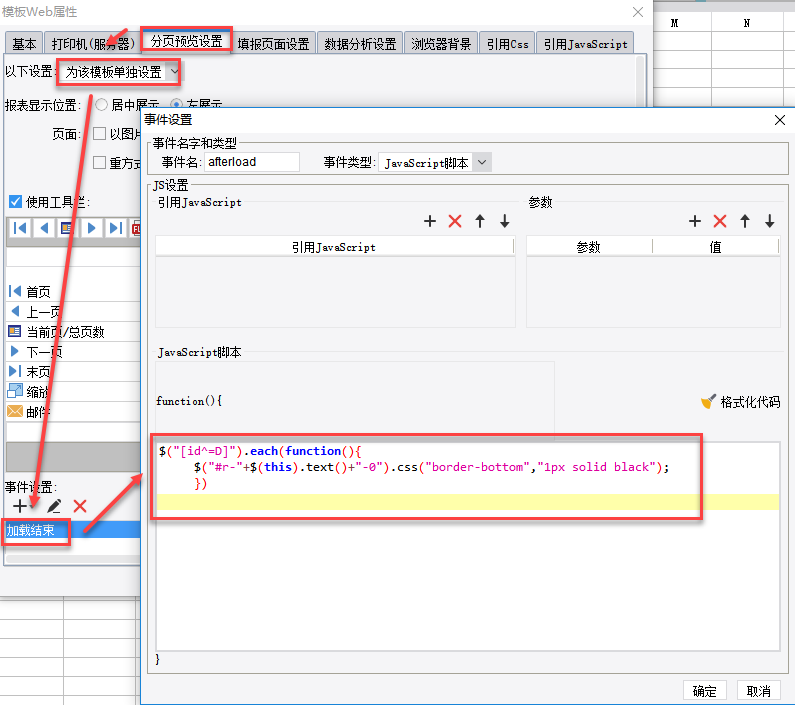Select 左展示 radio button
The image size is (795, 705).
coord(176,104)
